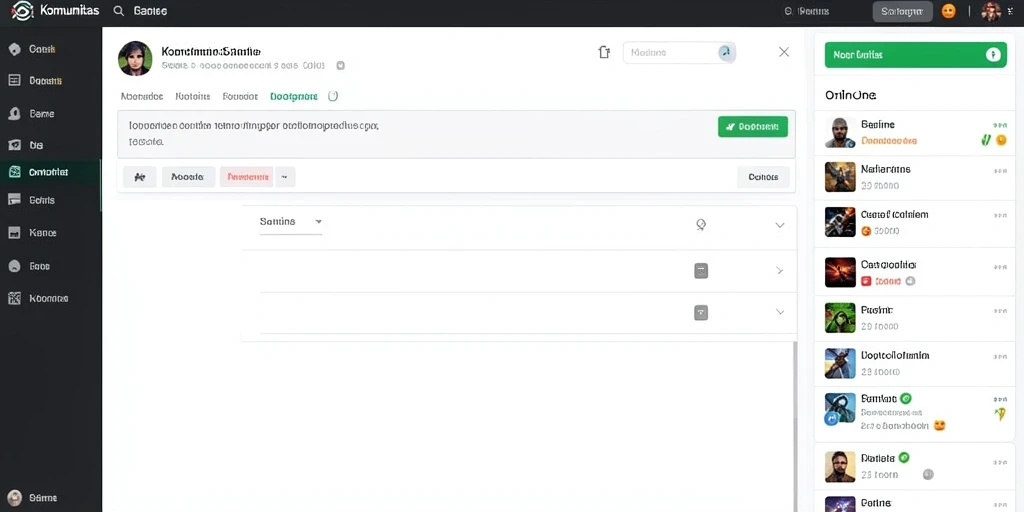Click the gray button on the right end of the toolbar

click(x=763, y=177)
